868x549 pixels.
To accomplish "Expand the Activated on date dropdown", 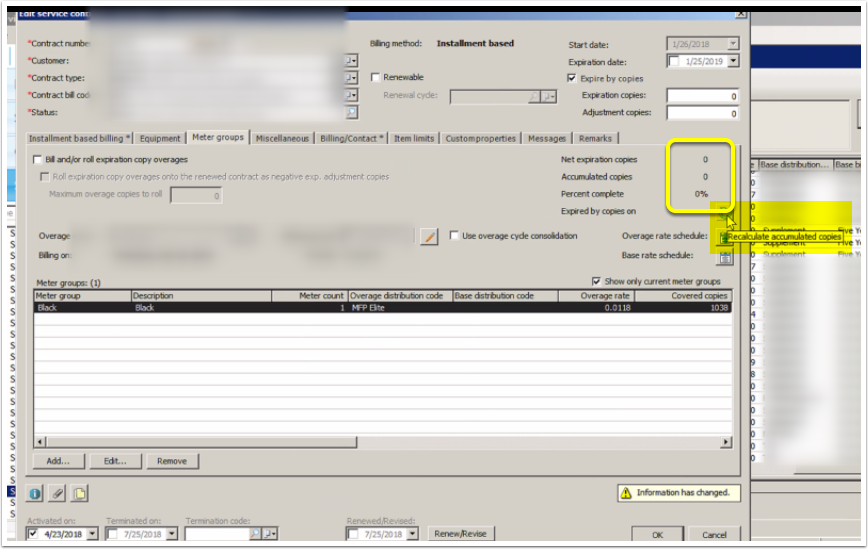I will (92, 534).
